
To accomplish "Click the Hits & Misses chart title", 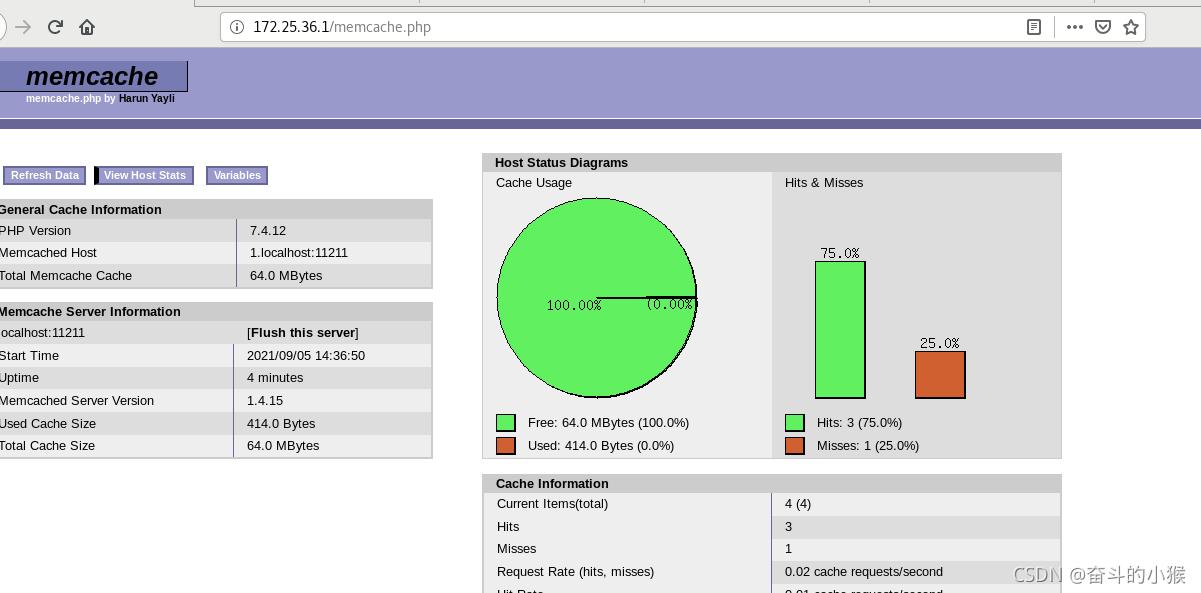I will [x=824, y=183].
